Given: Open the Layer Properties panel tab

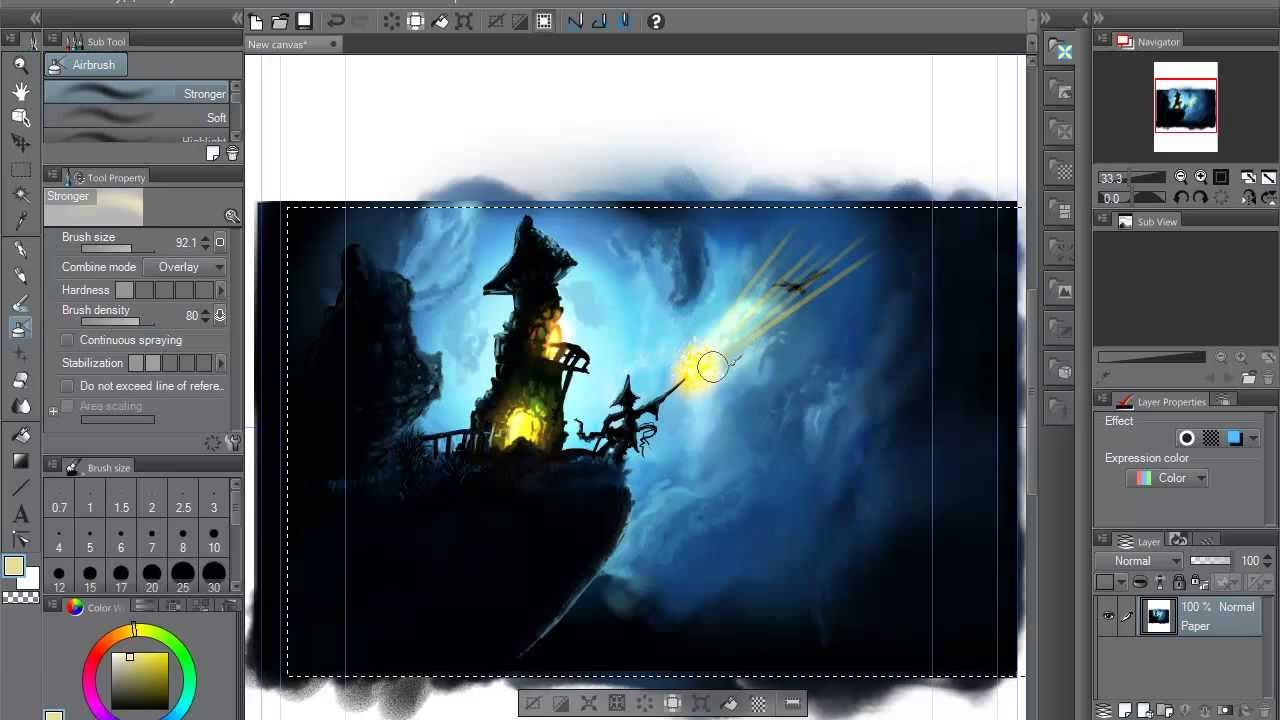Looking at the screenshot, I should click(1161, 401).
